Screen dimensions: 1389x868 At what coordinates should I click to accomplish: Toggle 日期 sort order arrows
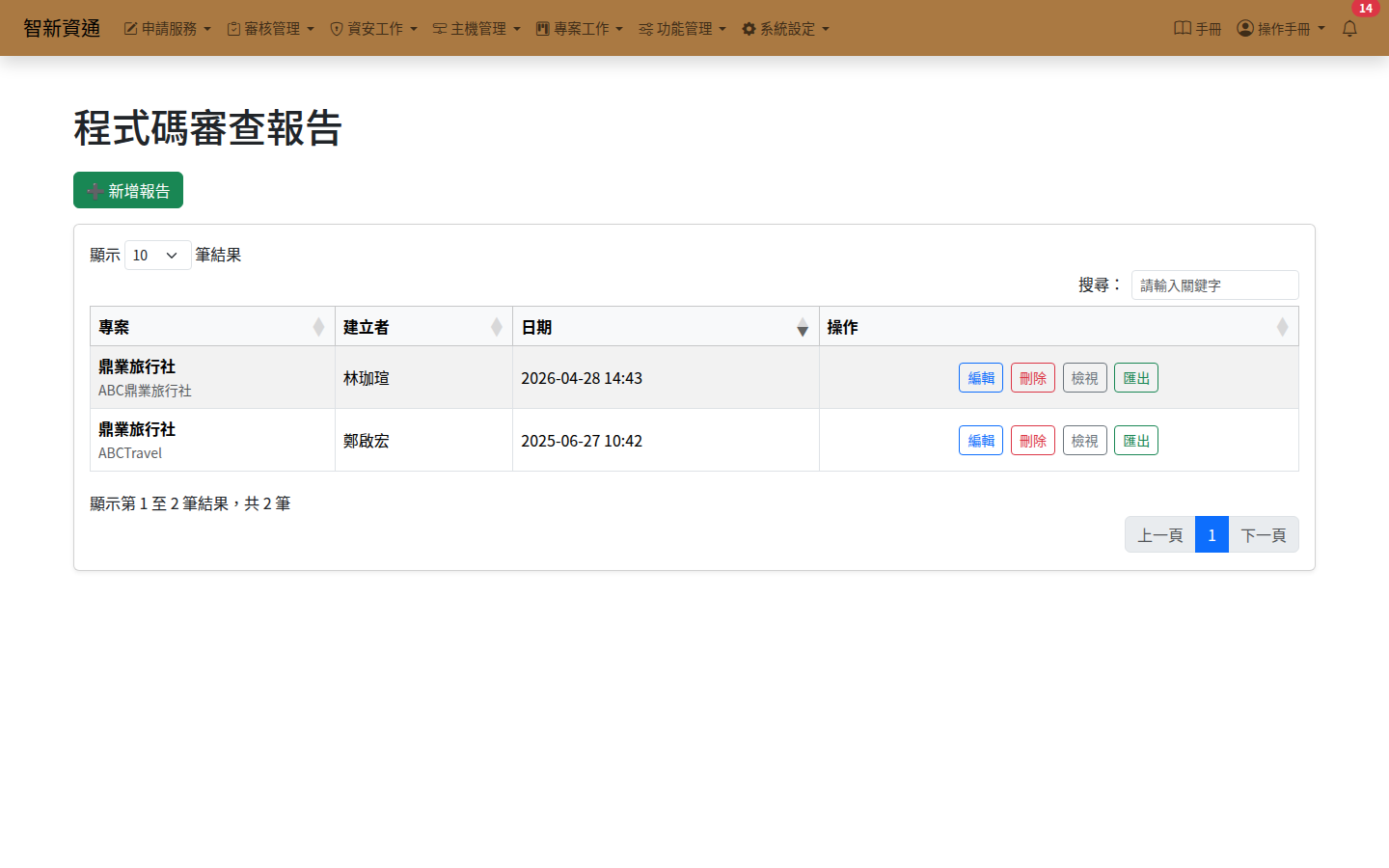coord(803,327)
